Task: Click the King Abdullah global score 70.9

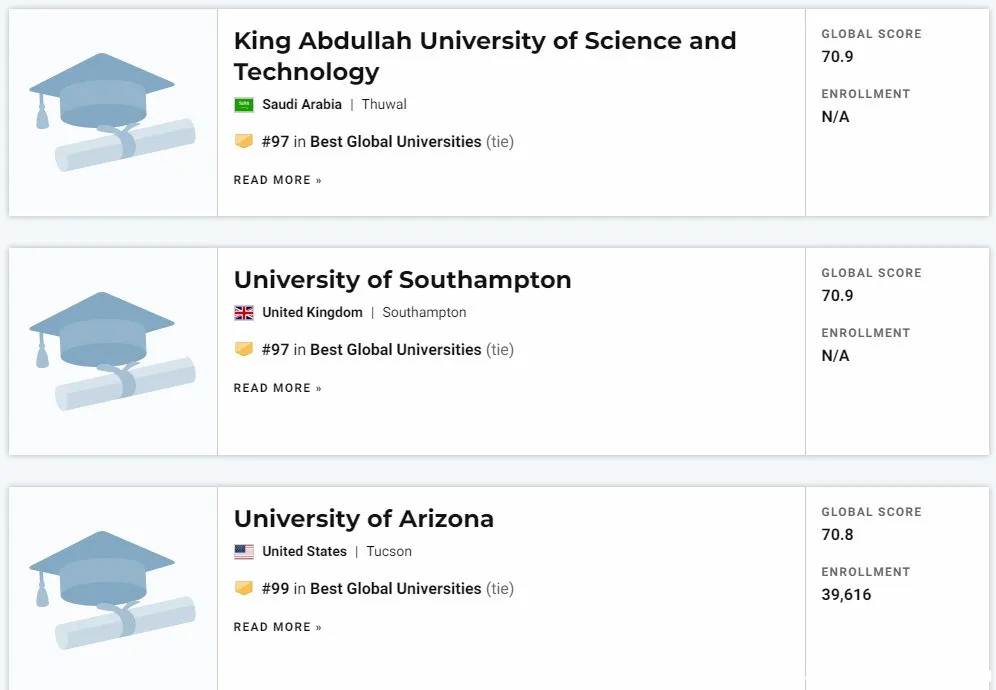Action: [837, 57]
